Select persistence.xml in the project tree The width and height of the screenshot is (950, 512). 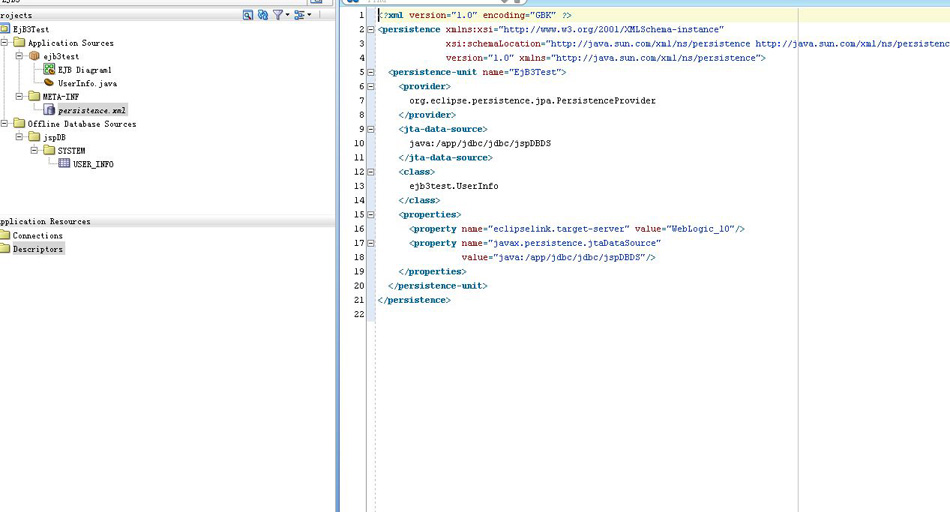pyautogui.click(x=92, y=110)
